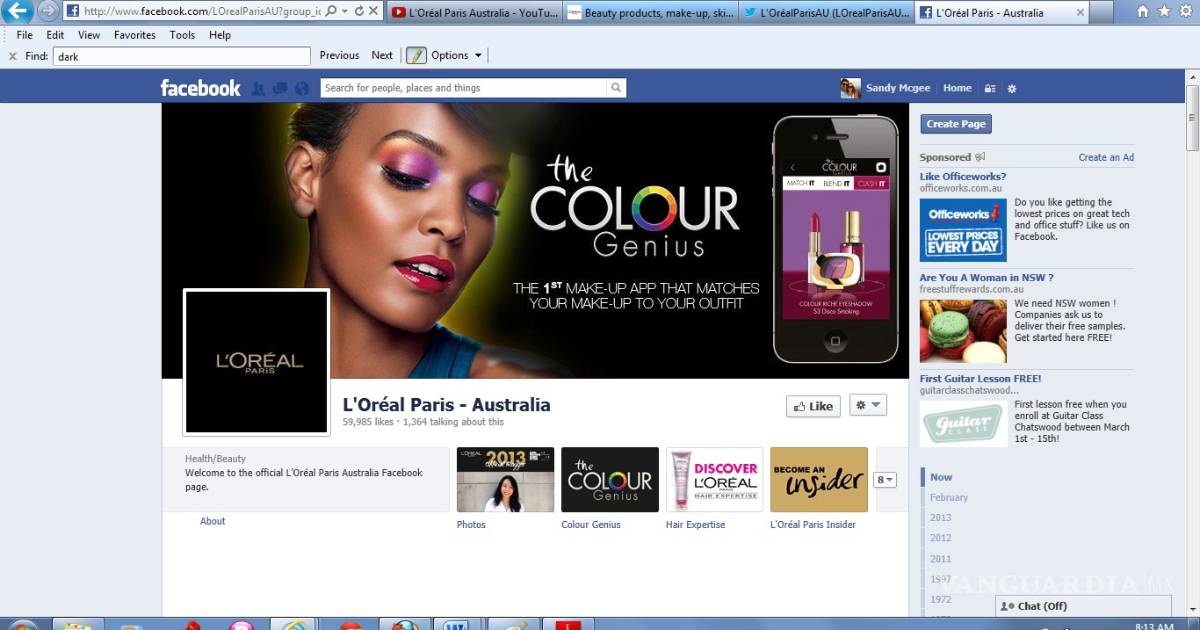Click the browser back arrow button
This screenshot has width=1200, height=630.
click(17, 12)
